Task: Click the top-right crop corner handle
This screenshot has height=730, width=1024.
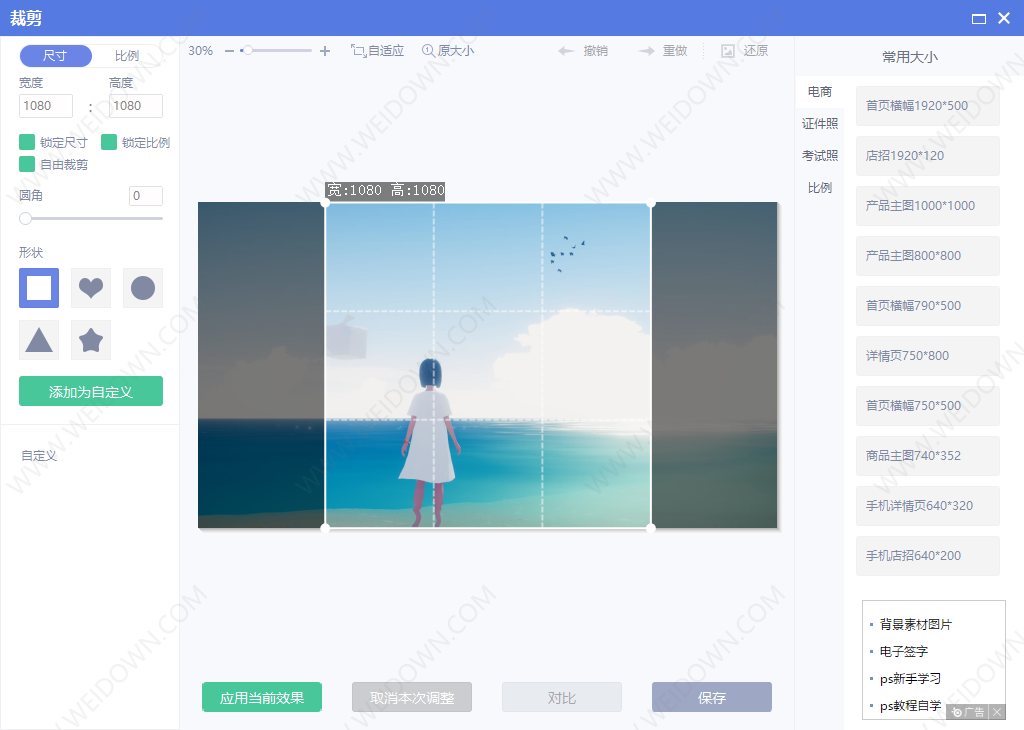Action: pos(650,204)
